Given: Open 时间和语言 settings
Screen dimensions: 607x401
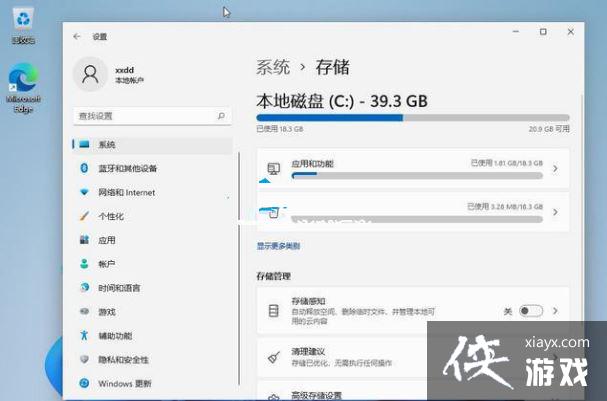Looking at the screenshot, I should tap(153, 288).
